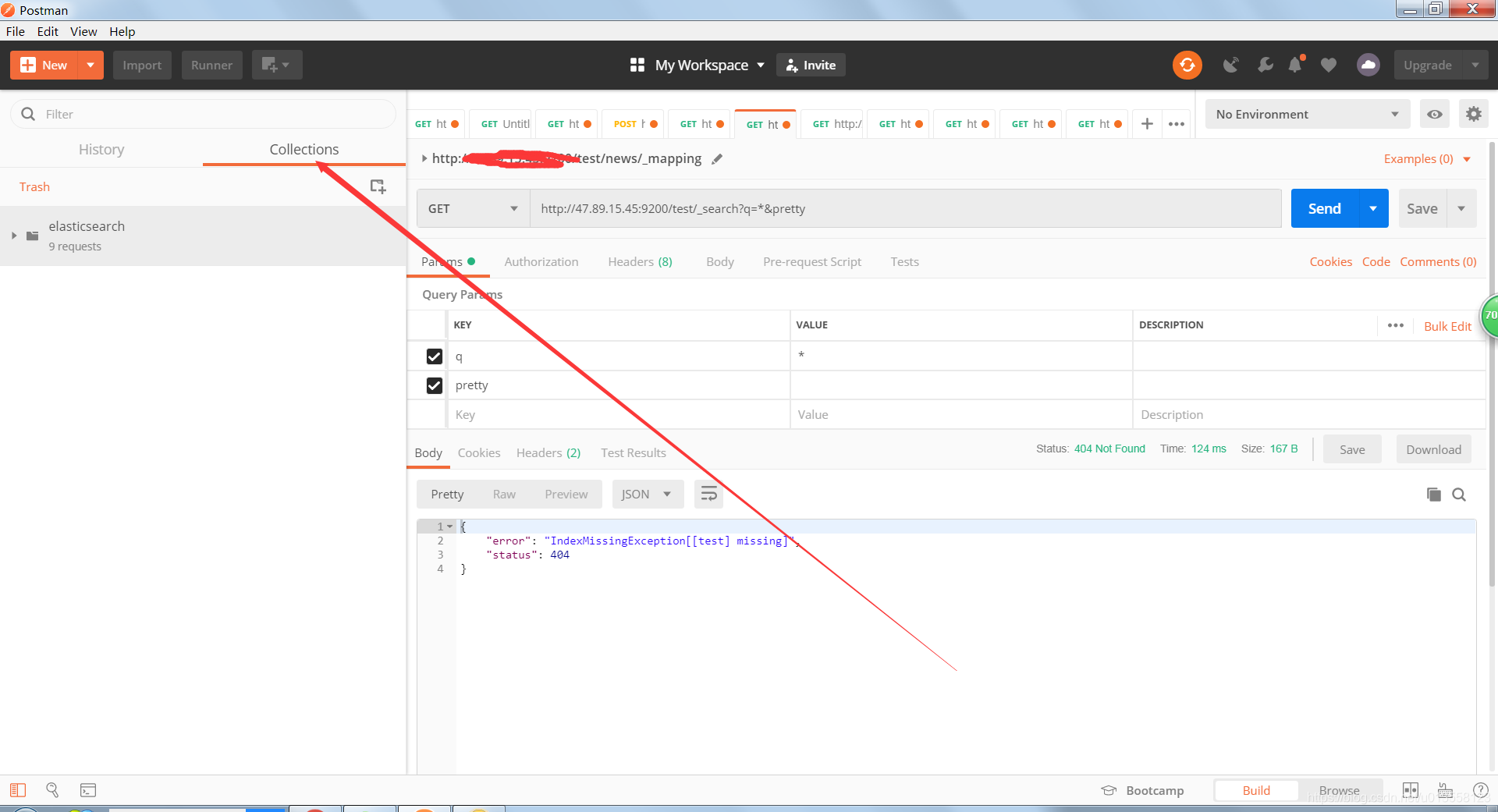Create a new collection with plus-folder icon

click(x=378, y=186)
